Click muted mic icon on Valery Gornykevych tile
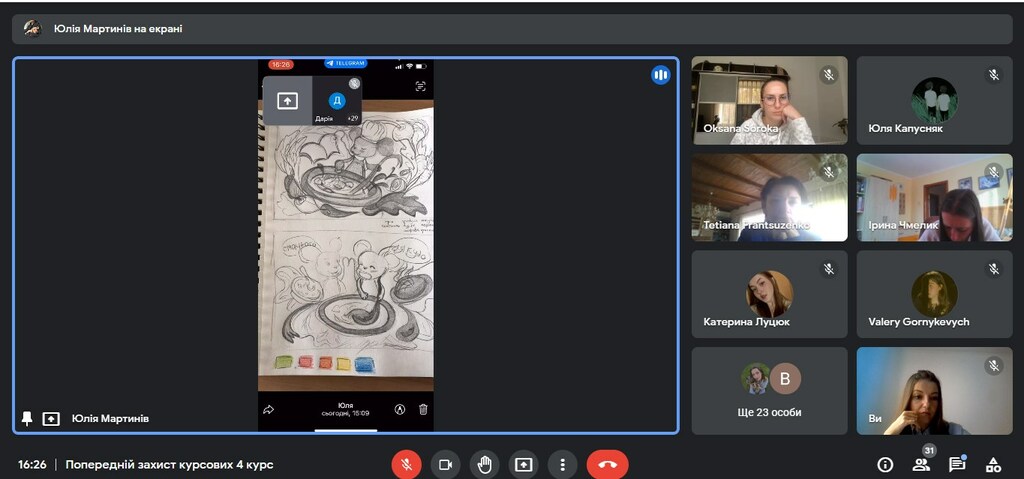This screenshot has height=479, width=1024. point(994,269)
